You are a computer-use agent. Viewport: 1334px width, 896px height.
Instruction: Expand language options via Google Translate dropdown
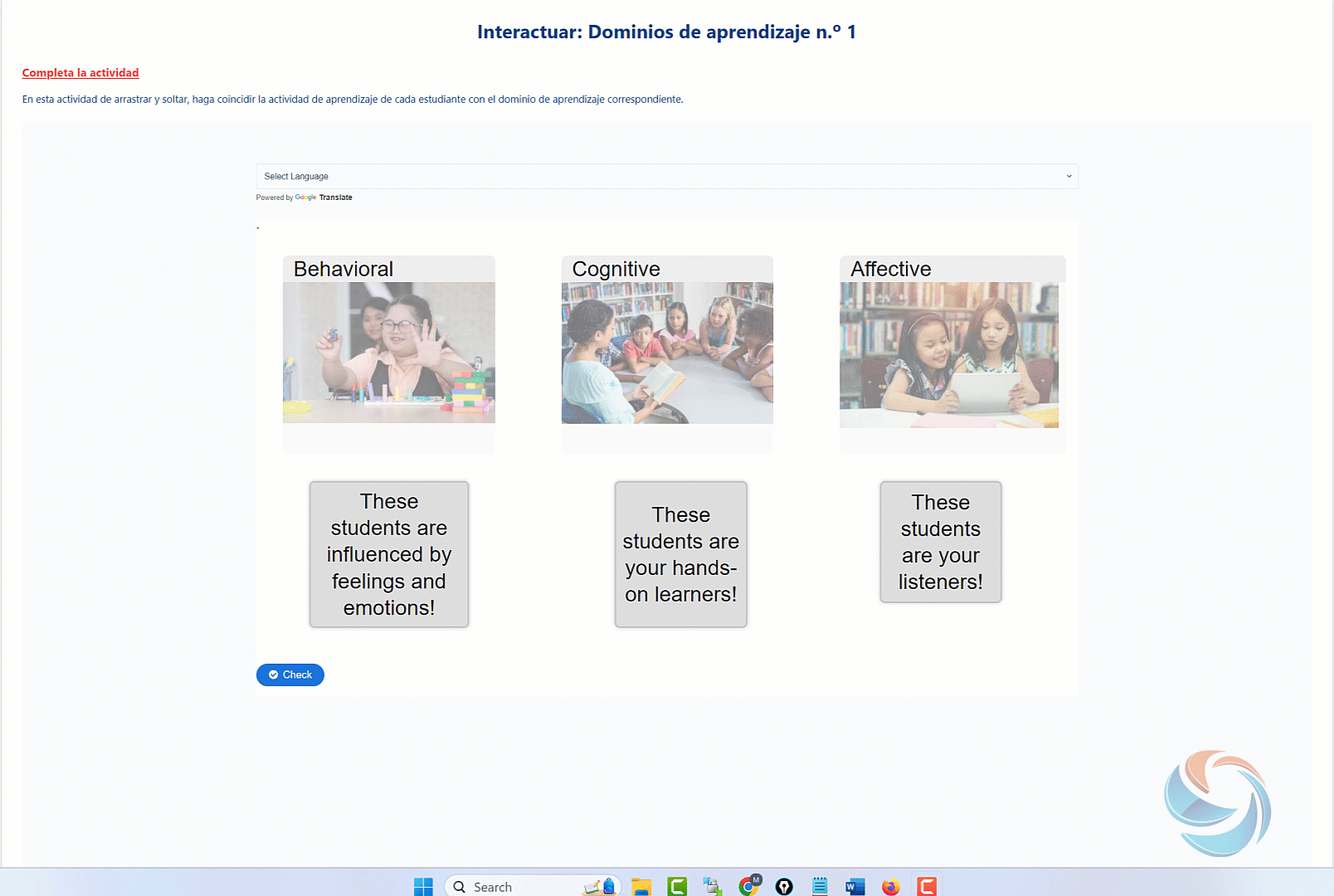1069,176
